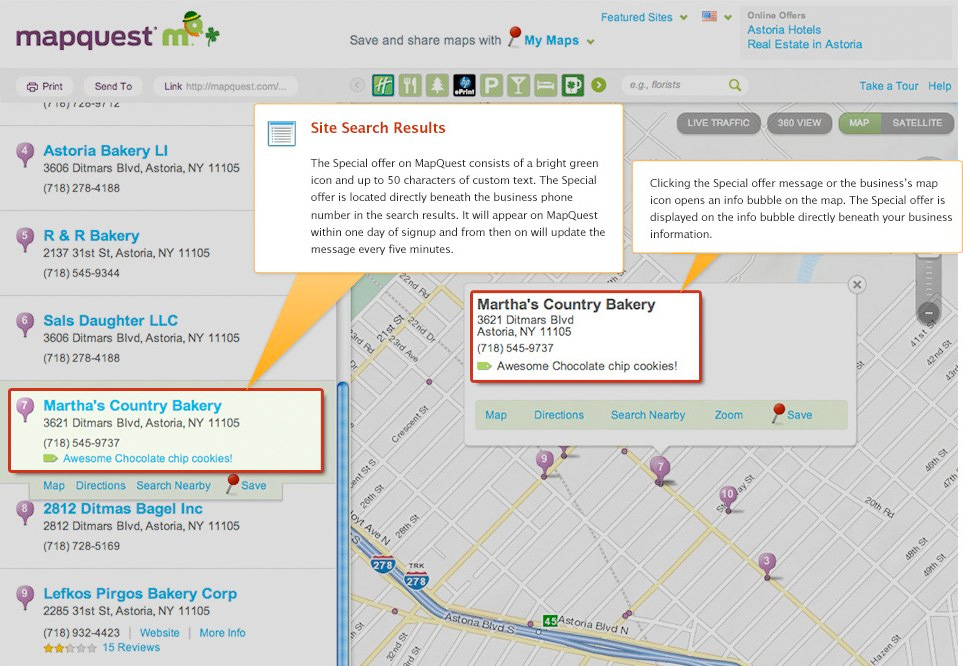The image size is (964, 666).
Task: Click the map zoom level slider
Action: pos(929,278)
